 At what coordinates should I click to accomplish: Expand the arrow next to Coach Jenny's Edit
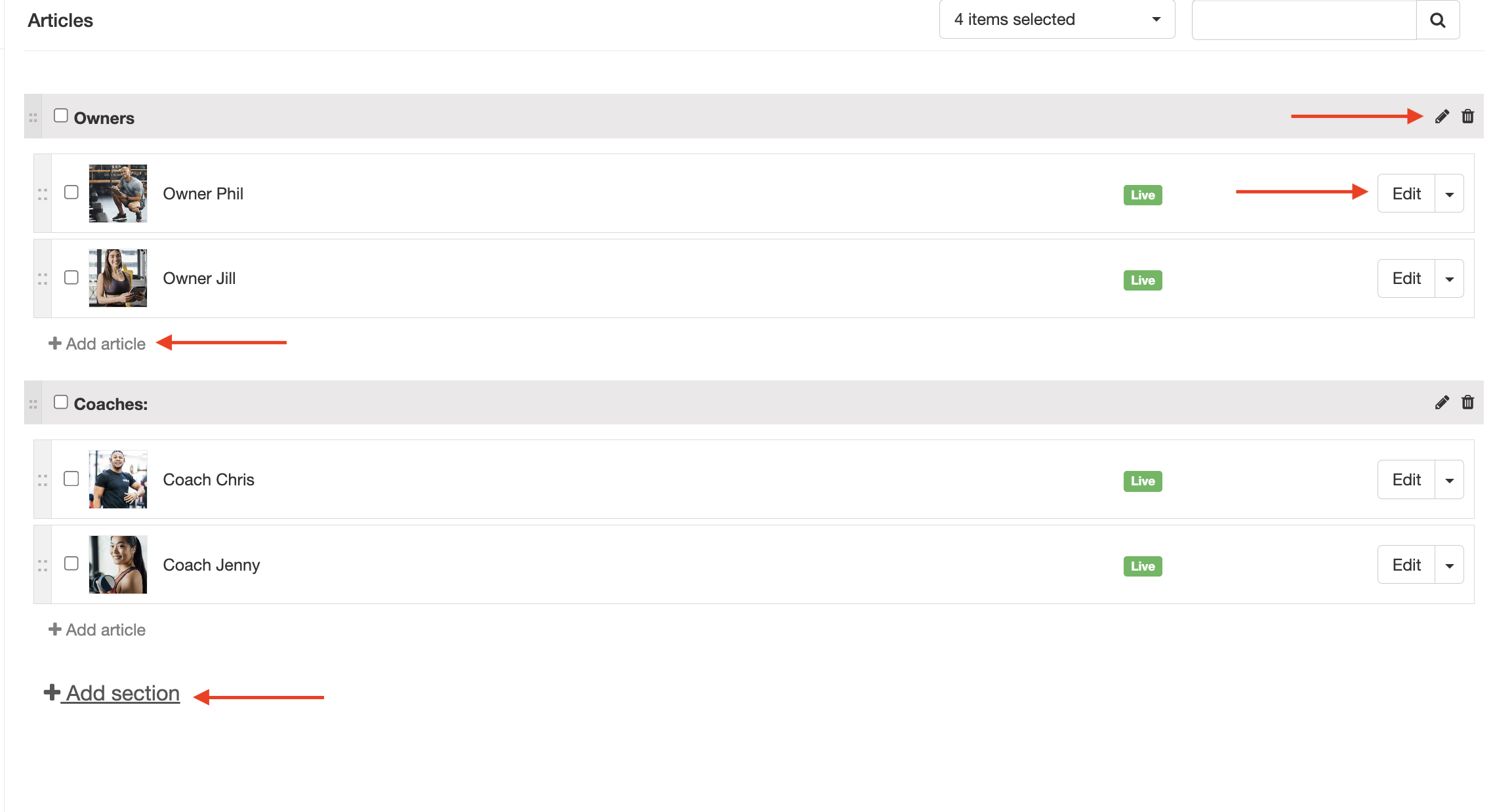point(1450,564)
